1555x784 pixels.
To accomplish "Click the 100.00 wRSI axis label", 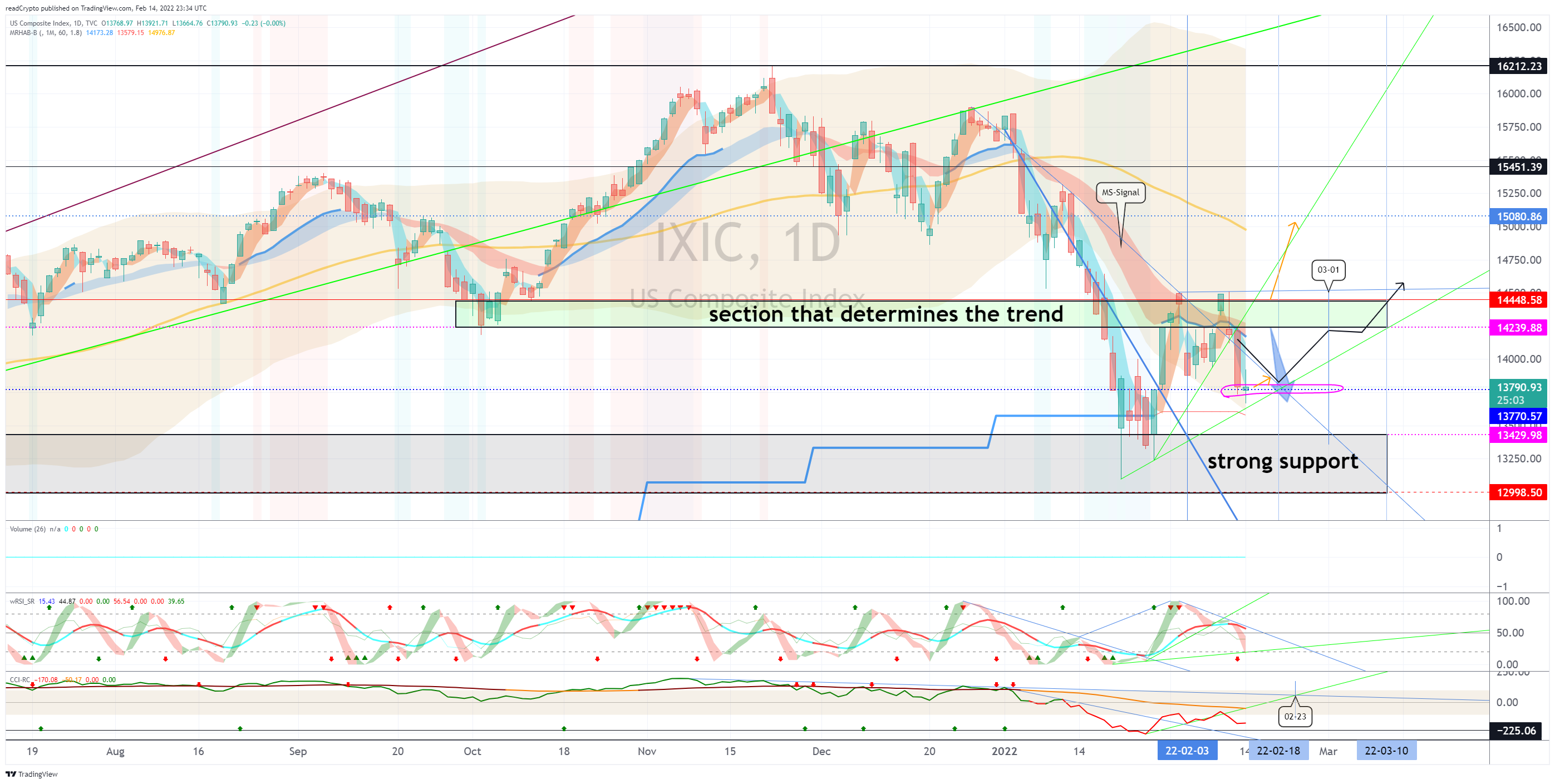I will pos(1513,601).
